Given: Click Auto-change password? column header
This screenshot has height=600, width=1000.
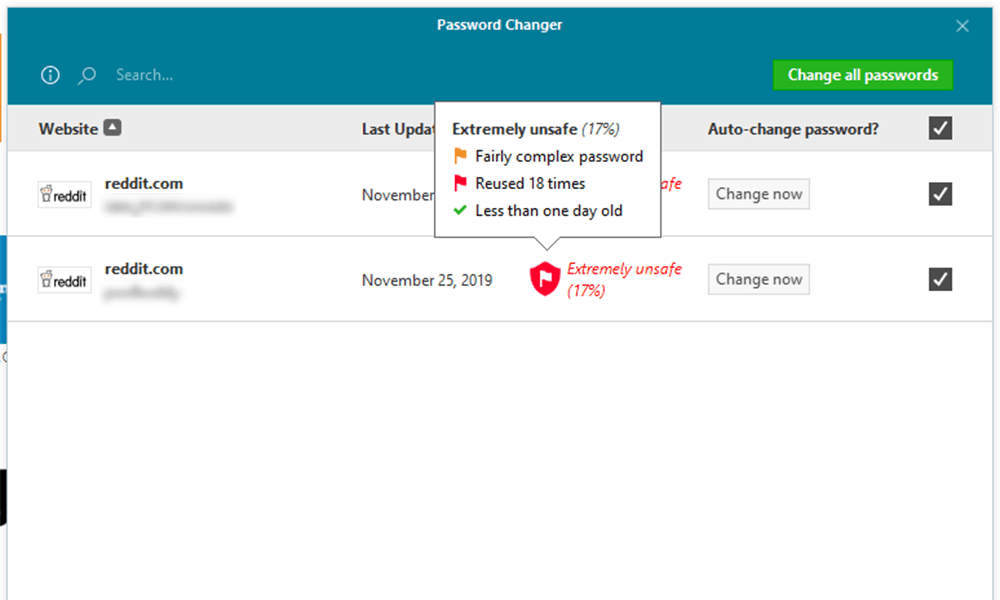Looking at the screenshot, I should 793,129.
